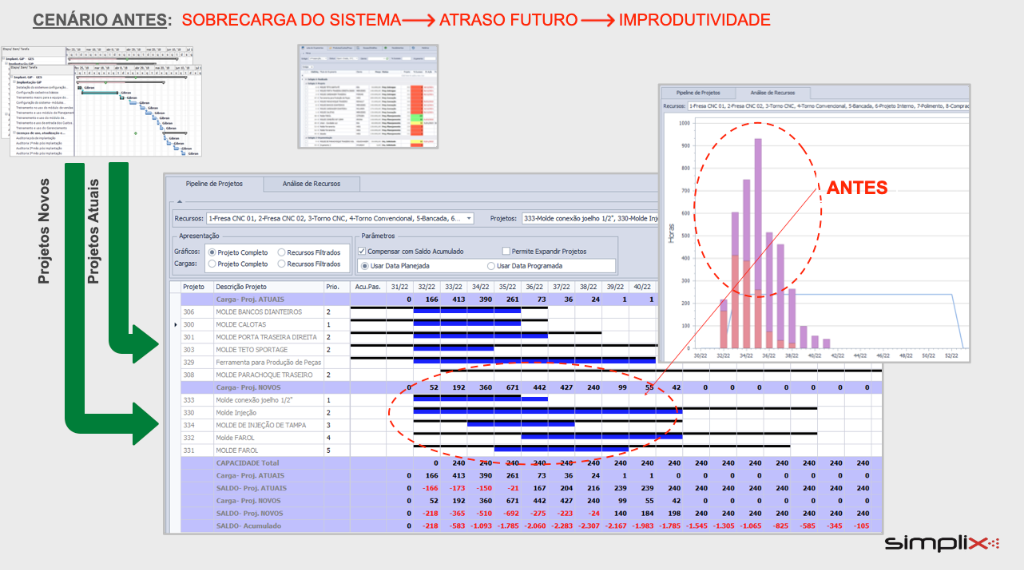Click project number 331 cell

(x=196, y=451)
